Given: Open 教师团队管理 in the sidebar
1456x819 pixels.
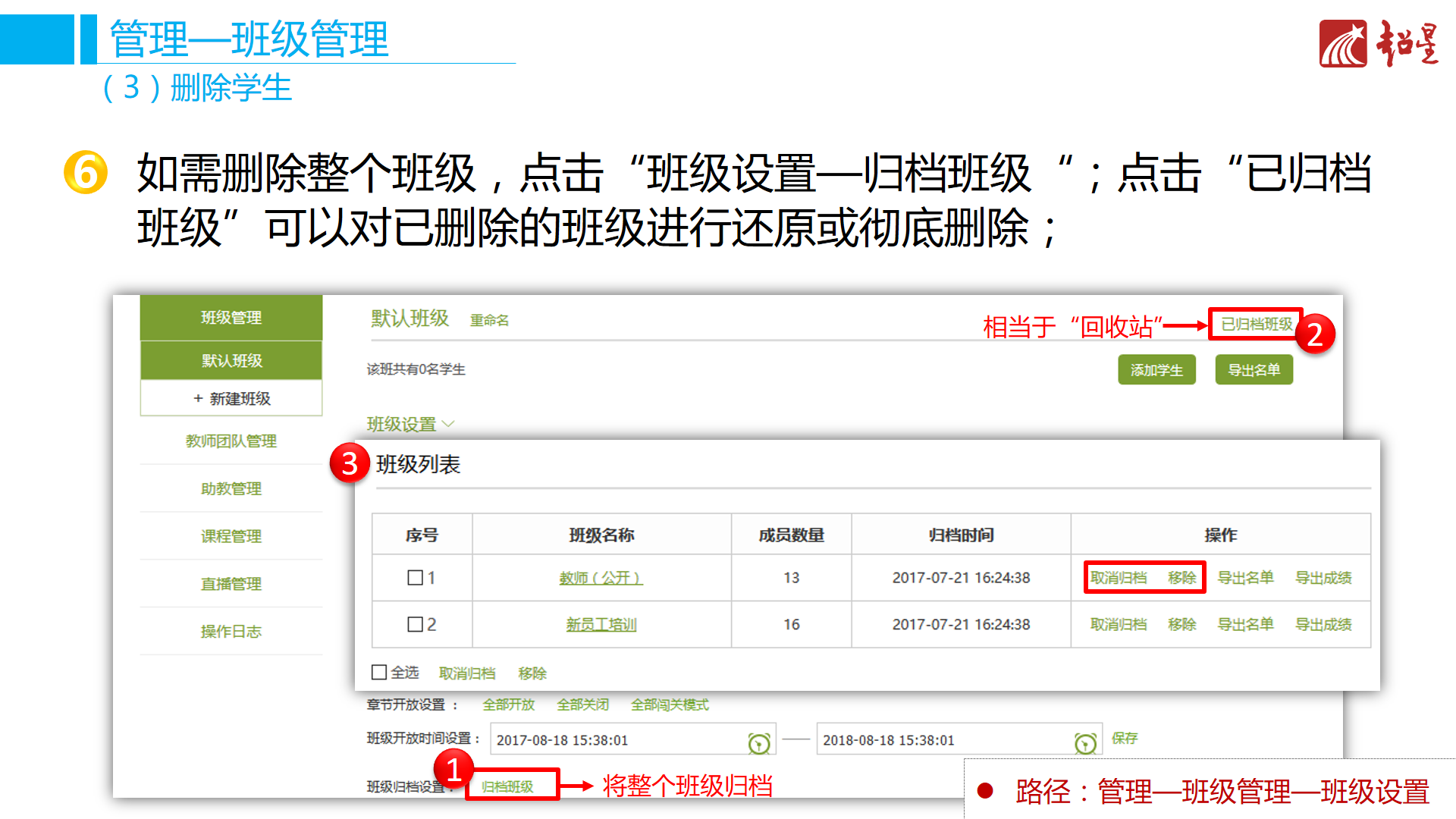Looking at the screenshot, I should pos(231,441).
